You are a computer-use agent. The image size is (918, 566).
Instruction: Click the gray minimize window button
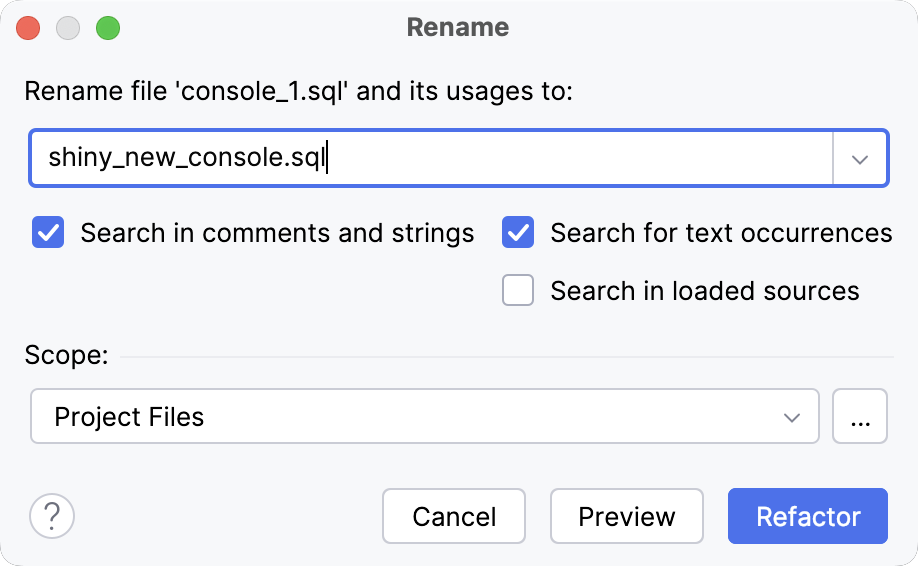point(68,28)
